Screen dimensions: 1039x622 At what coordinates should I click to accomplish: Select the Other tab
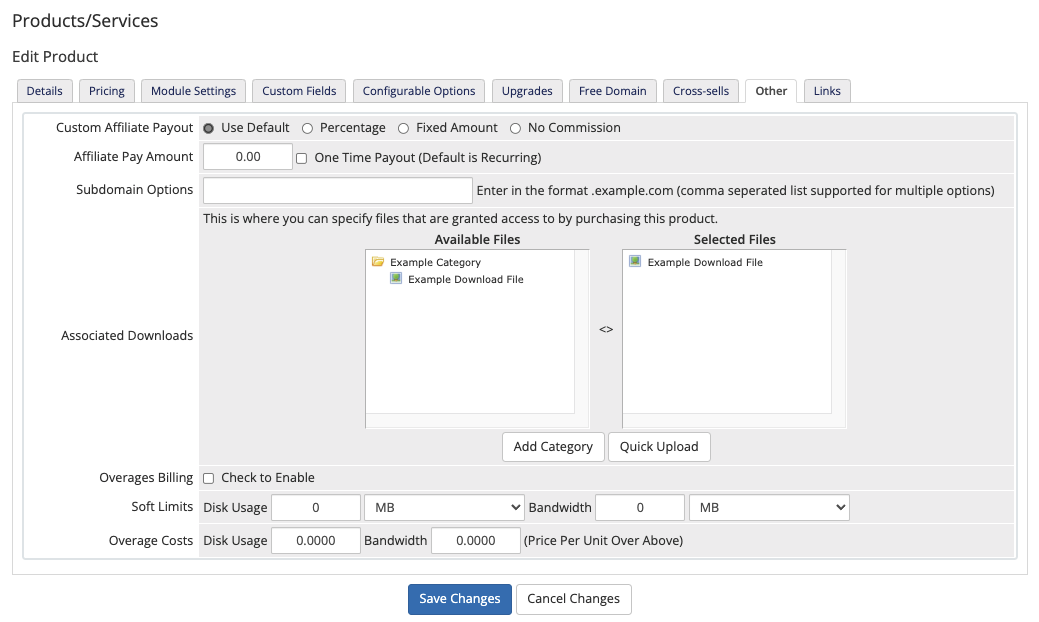[x=771, y=91]
